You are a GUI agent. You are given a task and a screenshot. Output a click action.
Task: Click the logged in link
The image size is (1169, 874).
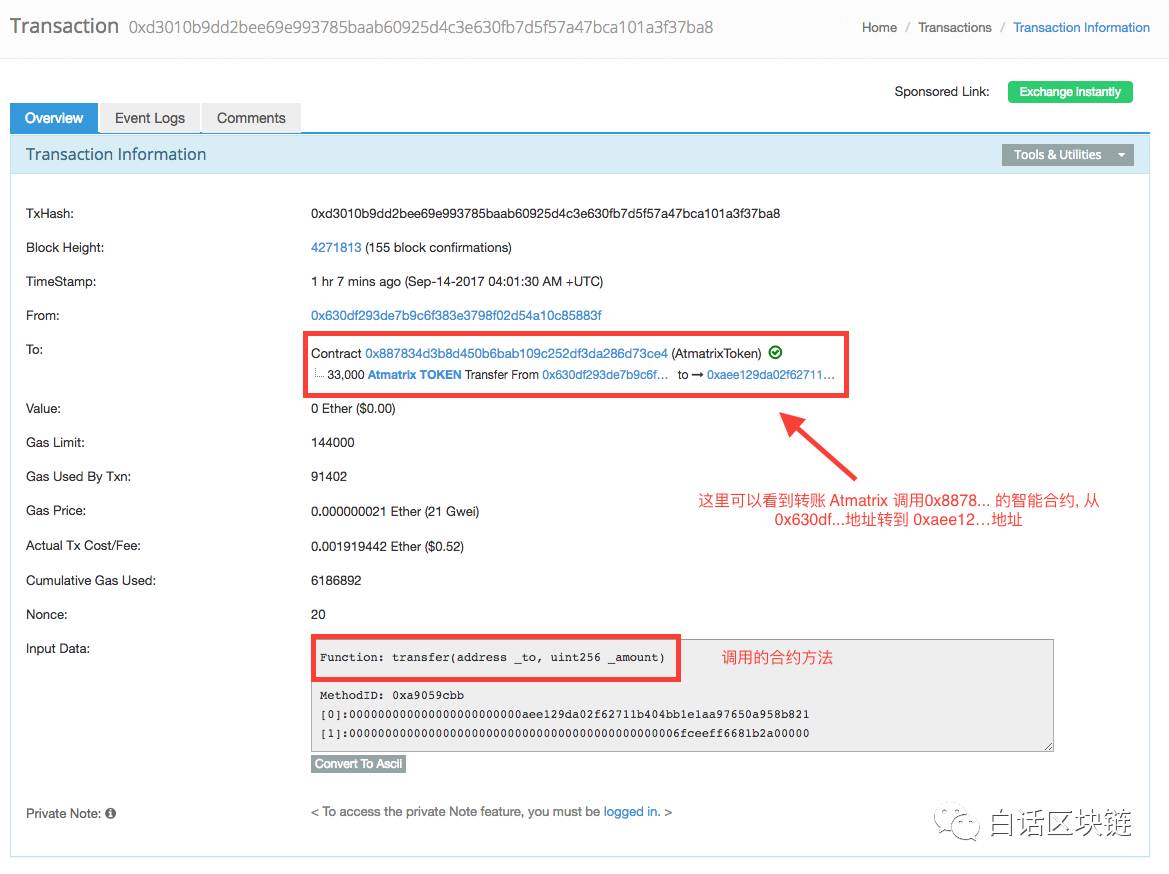point(631,811)
